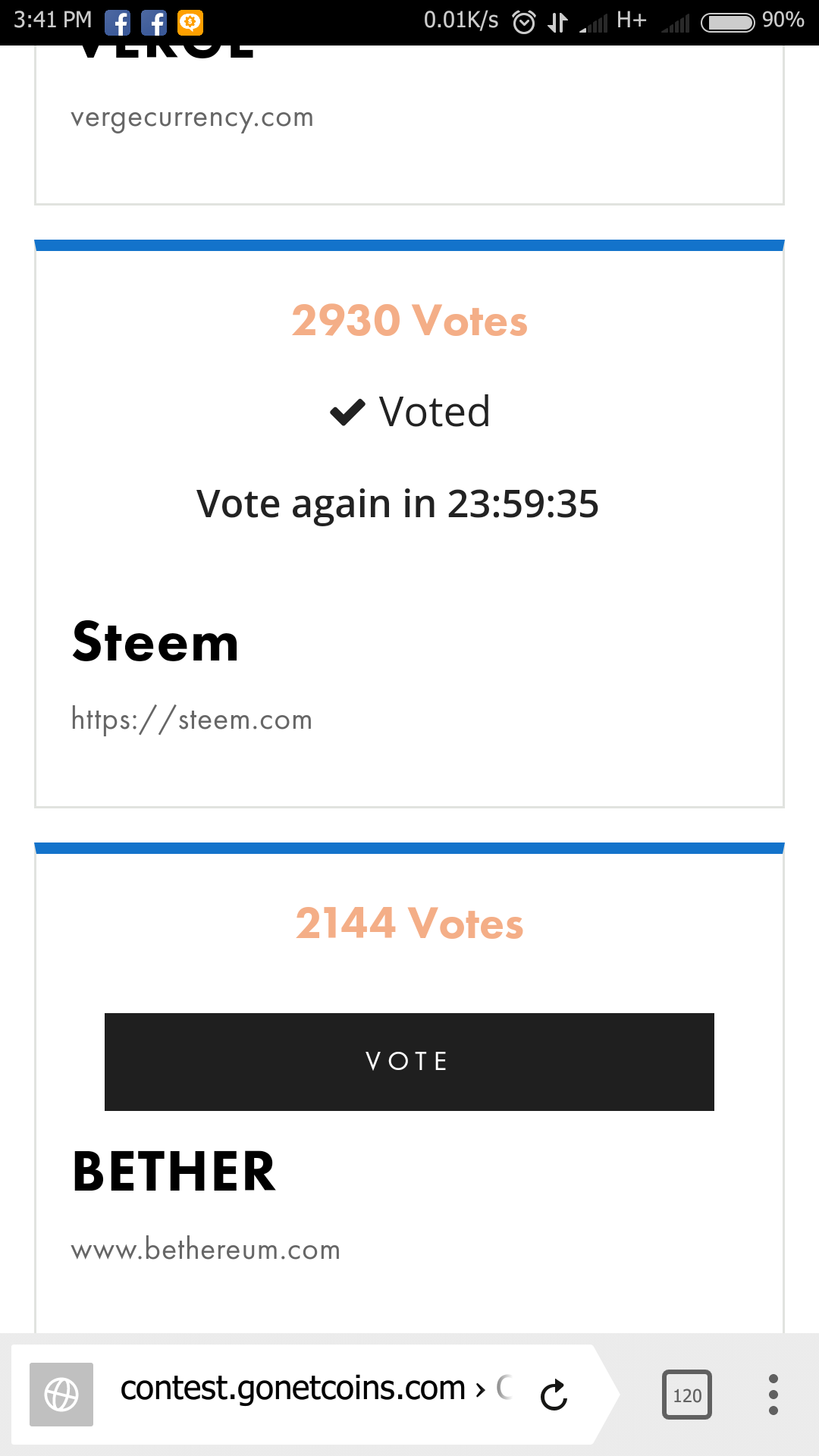This screenshot has height=1456, width=819.
Task: Tap the battery indicator icon
Action: click(727, 23)
